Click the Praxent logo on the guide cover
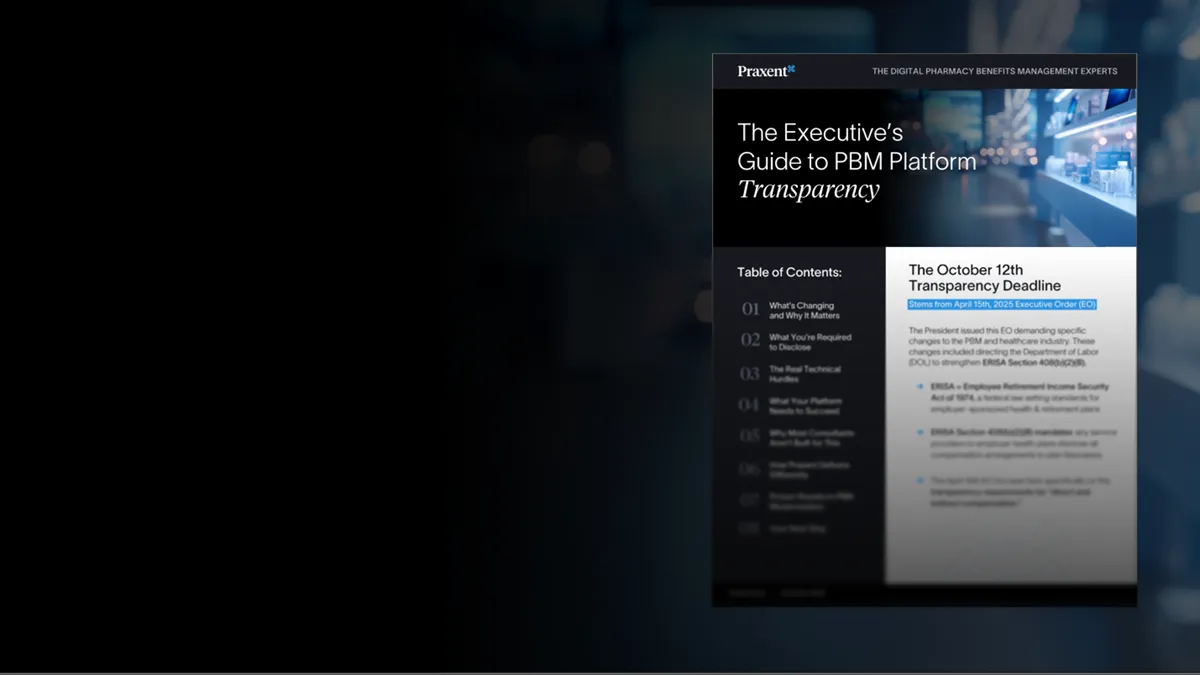The height and width of the screenshot is (675, 1200). point(766,71)
